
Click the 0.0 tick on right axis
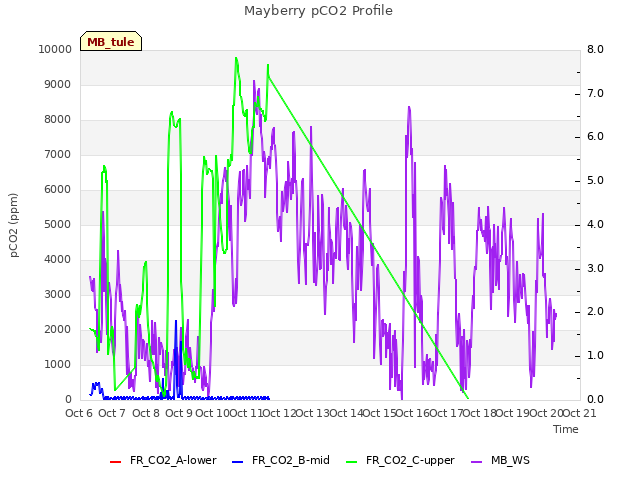595,399
